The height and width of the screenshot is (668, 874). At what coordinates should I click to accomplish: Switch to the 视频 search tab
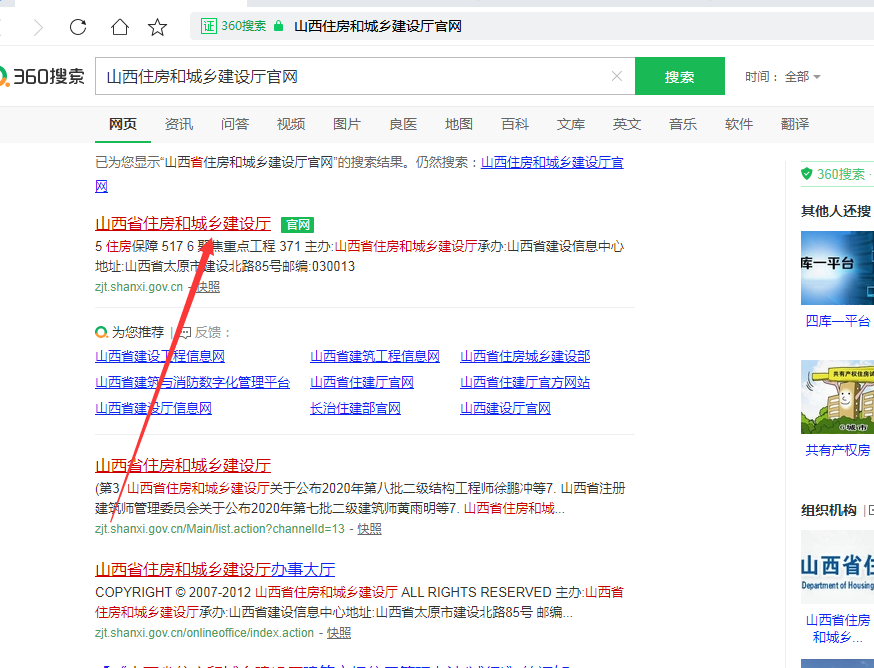click(x=290, y=124)
